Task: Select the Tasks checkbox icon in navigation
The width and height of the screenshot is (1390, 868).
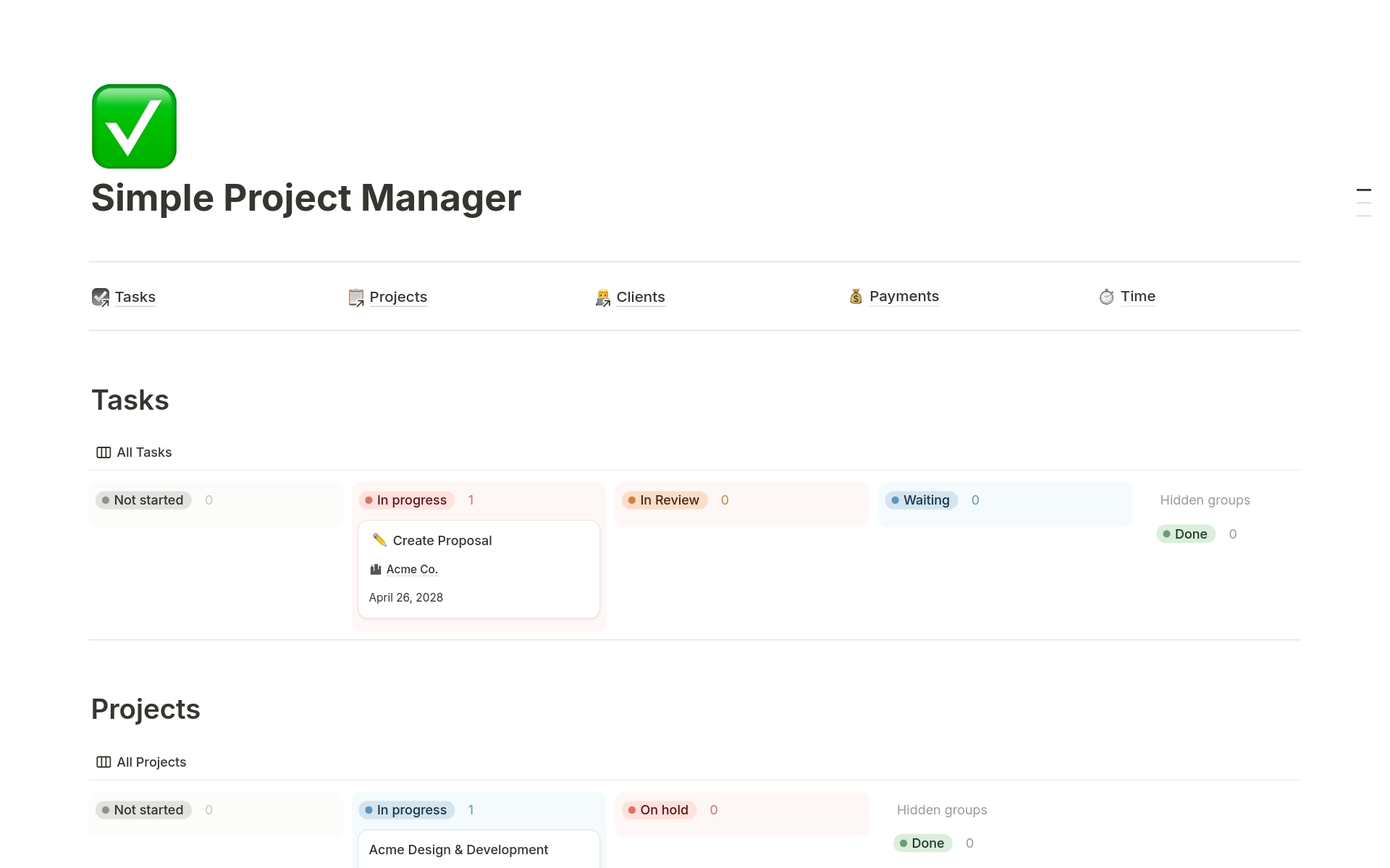Action: tap(101, 297)
